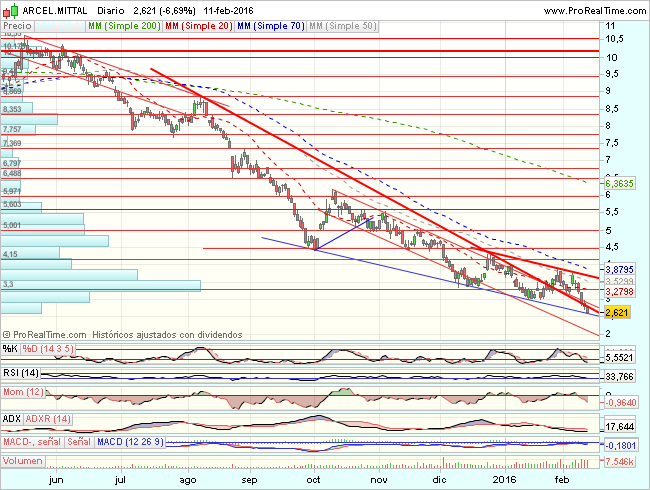Viewport: 650px width, 490px height.
Task: Click the 6,797 volume profile price label
Action: 12,163
